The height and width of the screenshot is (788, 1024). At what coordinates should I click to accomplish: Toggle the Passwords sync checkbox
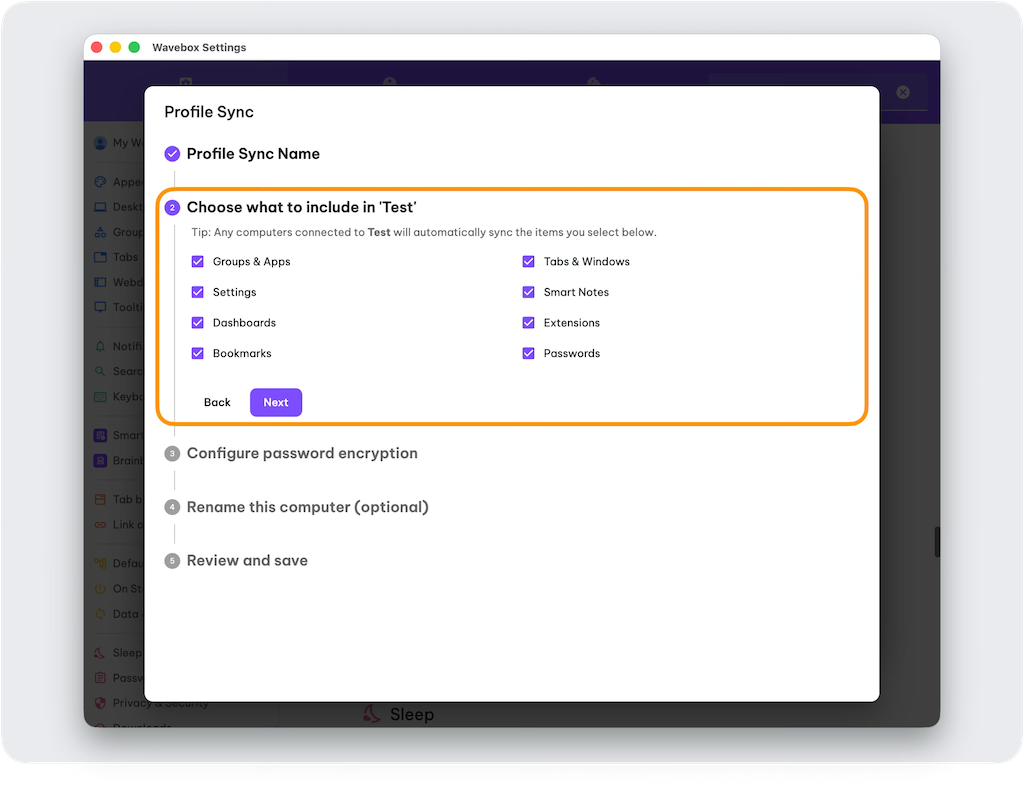click(529, 353)
